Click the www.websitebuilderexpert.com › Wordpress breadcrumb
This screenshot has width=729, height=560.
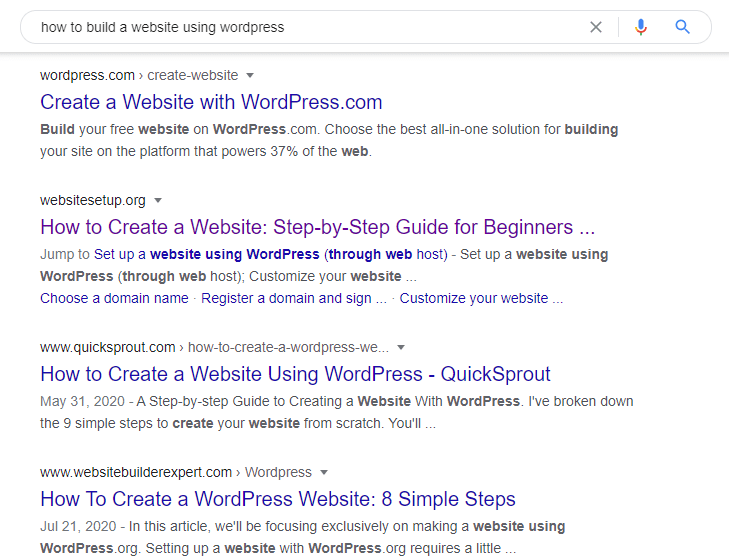click(x=176, y=473)
